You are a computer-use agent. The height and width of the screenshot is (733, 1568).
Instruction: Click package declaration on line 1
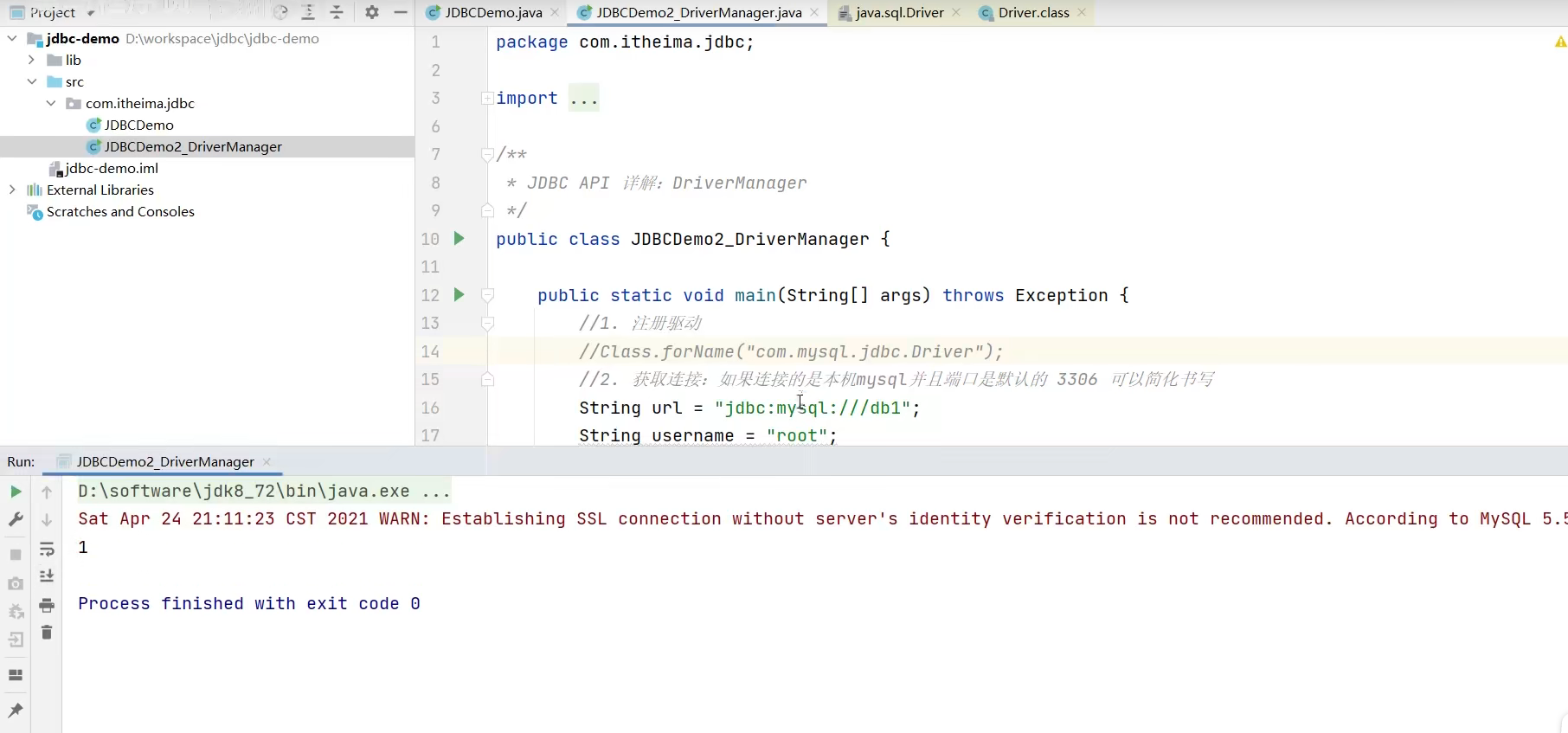(x=625, y=42)
